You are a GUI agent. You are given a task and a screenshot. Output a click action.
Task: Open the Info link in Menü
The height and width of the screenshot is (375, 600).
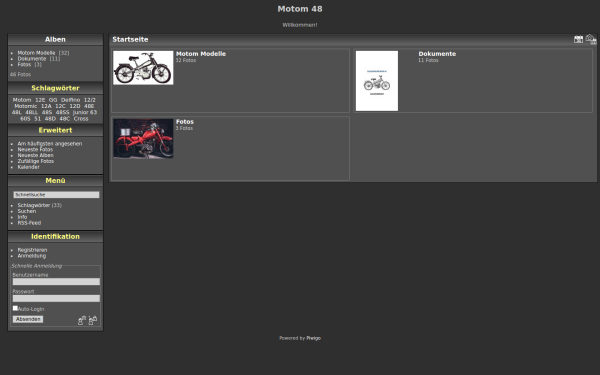(x=22, y=217)
